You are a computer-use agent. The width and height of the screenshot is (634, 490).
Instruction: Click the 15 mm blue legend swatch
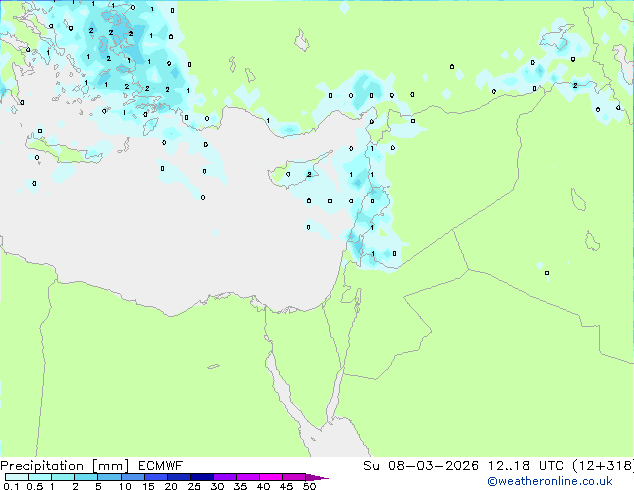[156, 477]
